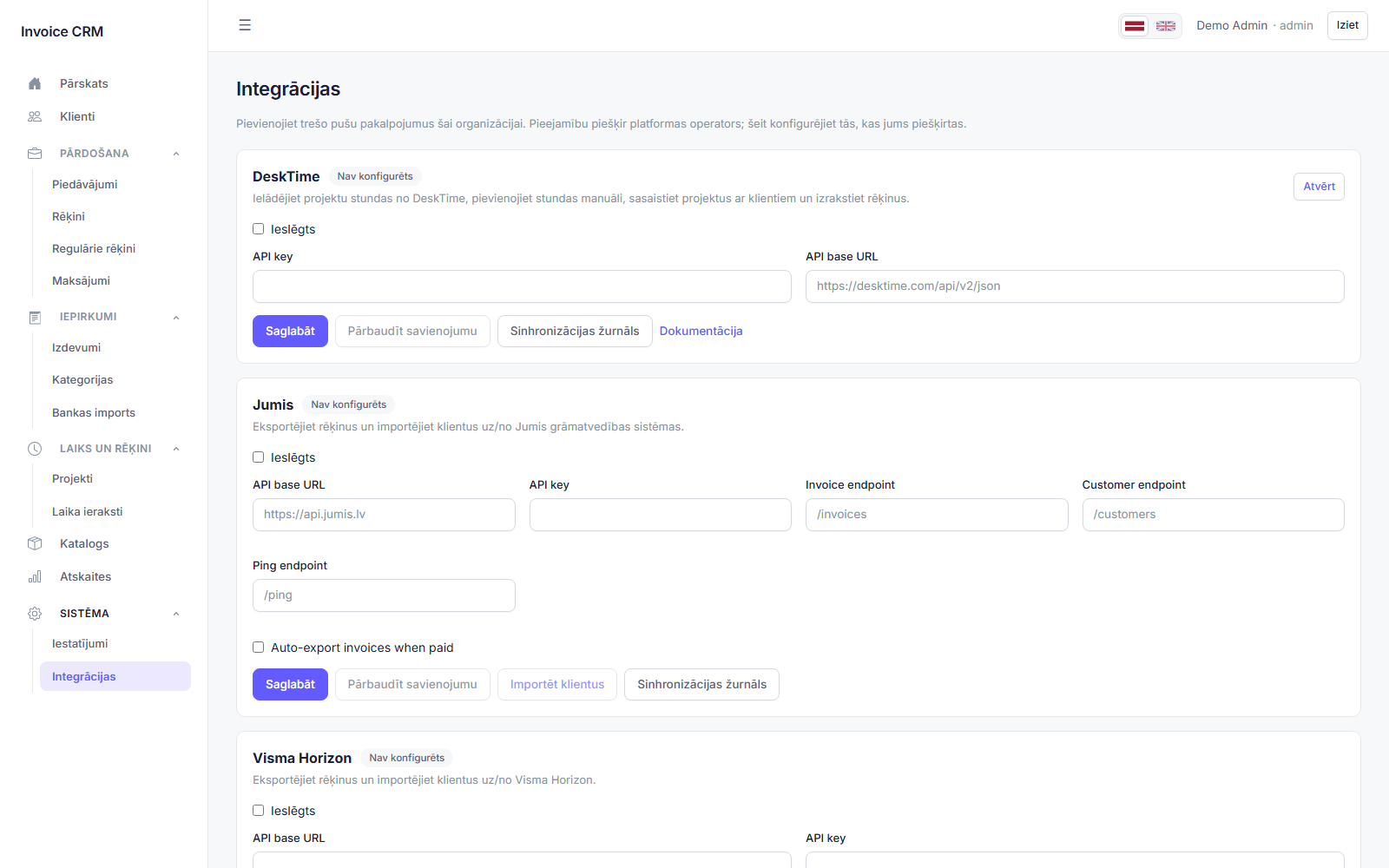Viewport: 1389px width, 868px height.
Task: Focus the DeskTime API key field
Action: [522, 286]
